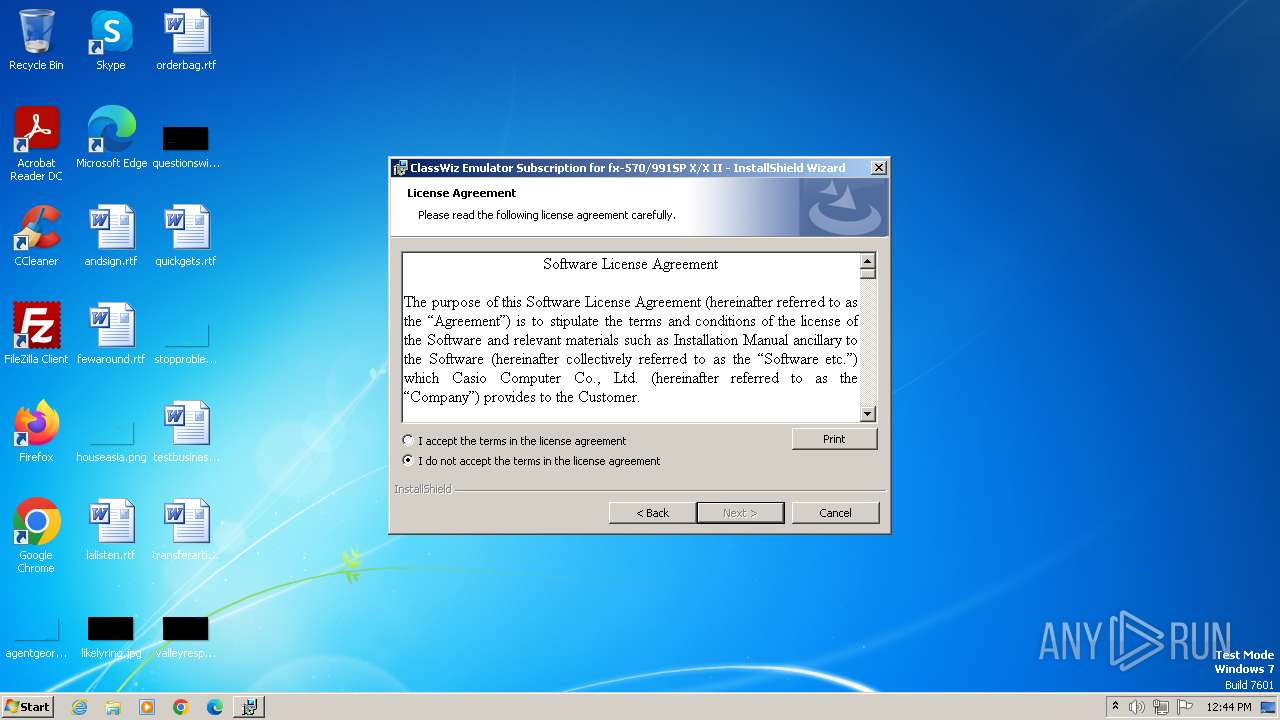Click the license text scroll-up arrow
Image resolution: width=1280 pixels, height=720 pixels.
(868, 262)
